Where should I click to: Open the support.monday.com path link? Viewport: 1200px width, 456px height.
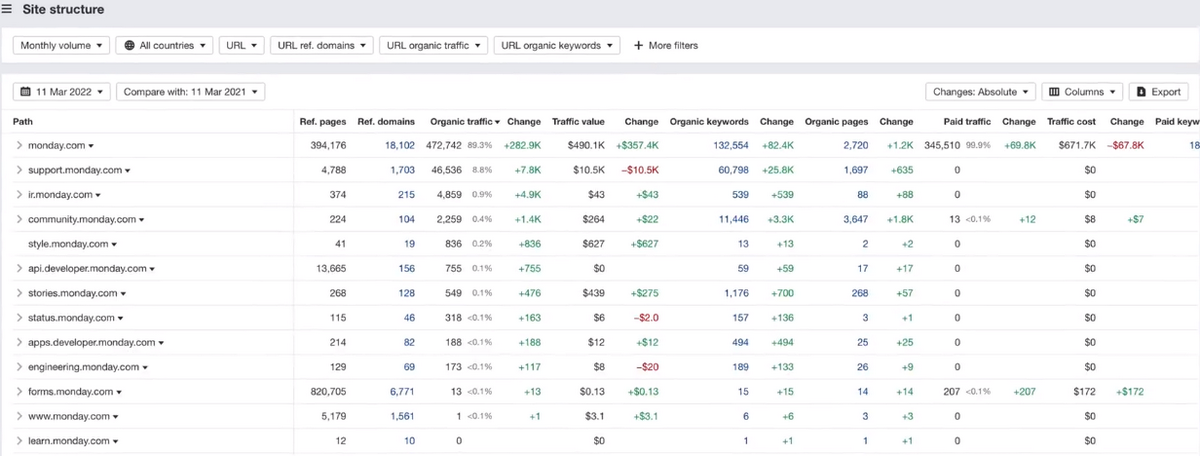74,170
